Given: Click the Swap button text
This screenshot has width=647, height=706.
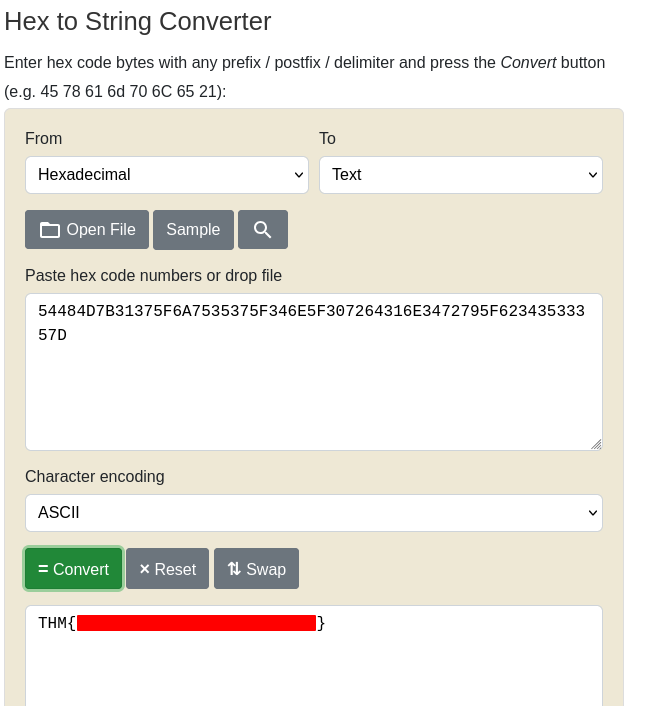Looking at the screenshot, I should pos(266,569).
